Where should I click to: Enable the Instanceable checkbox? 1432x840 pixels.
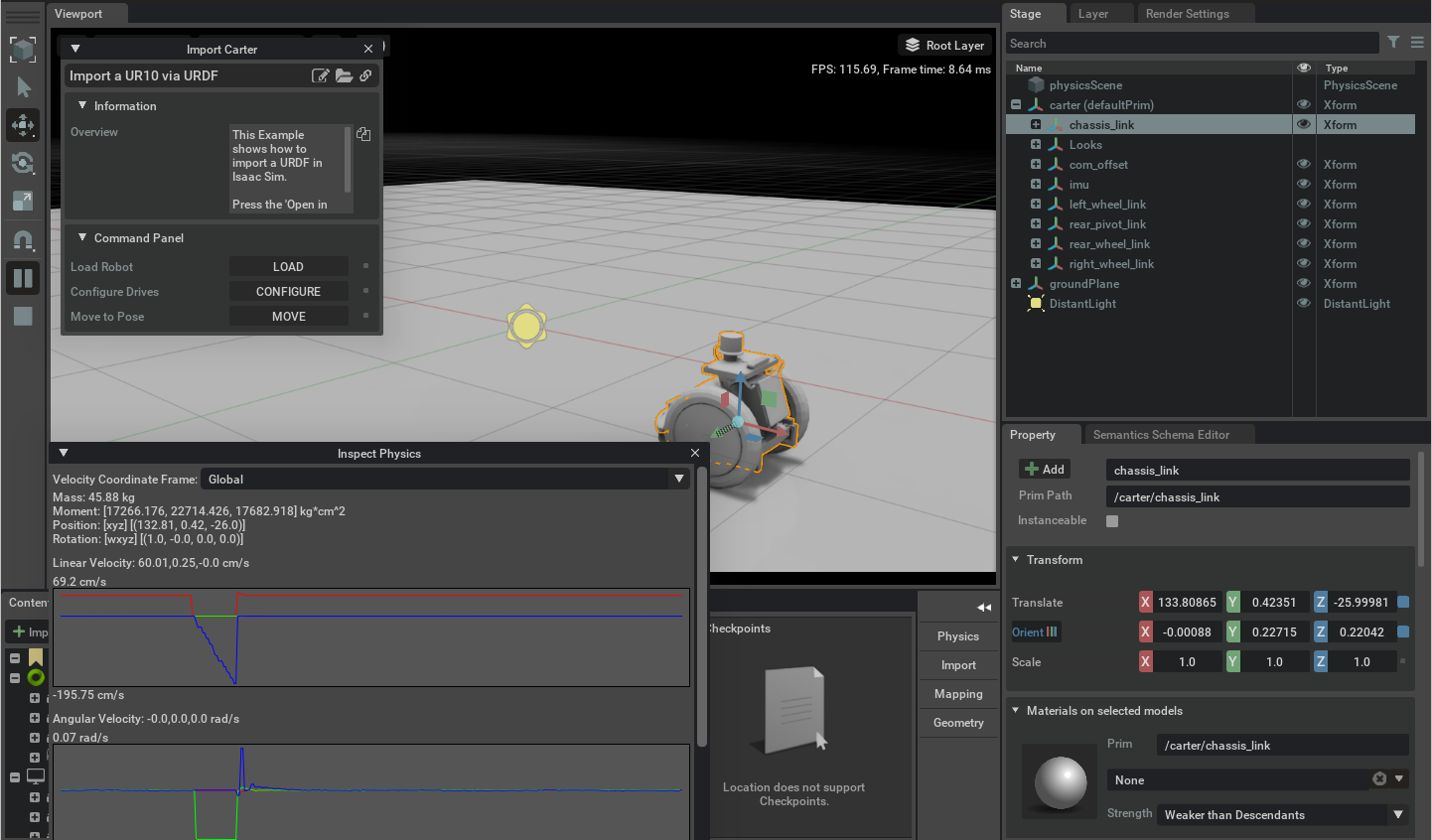click(1112, 520)
